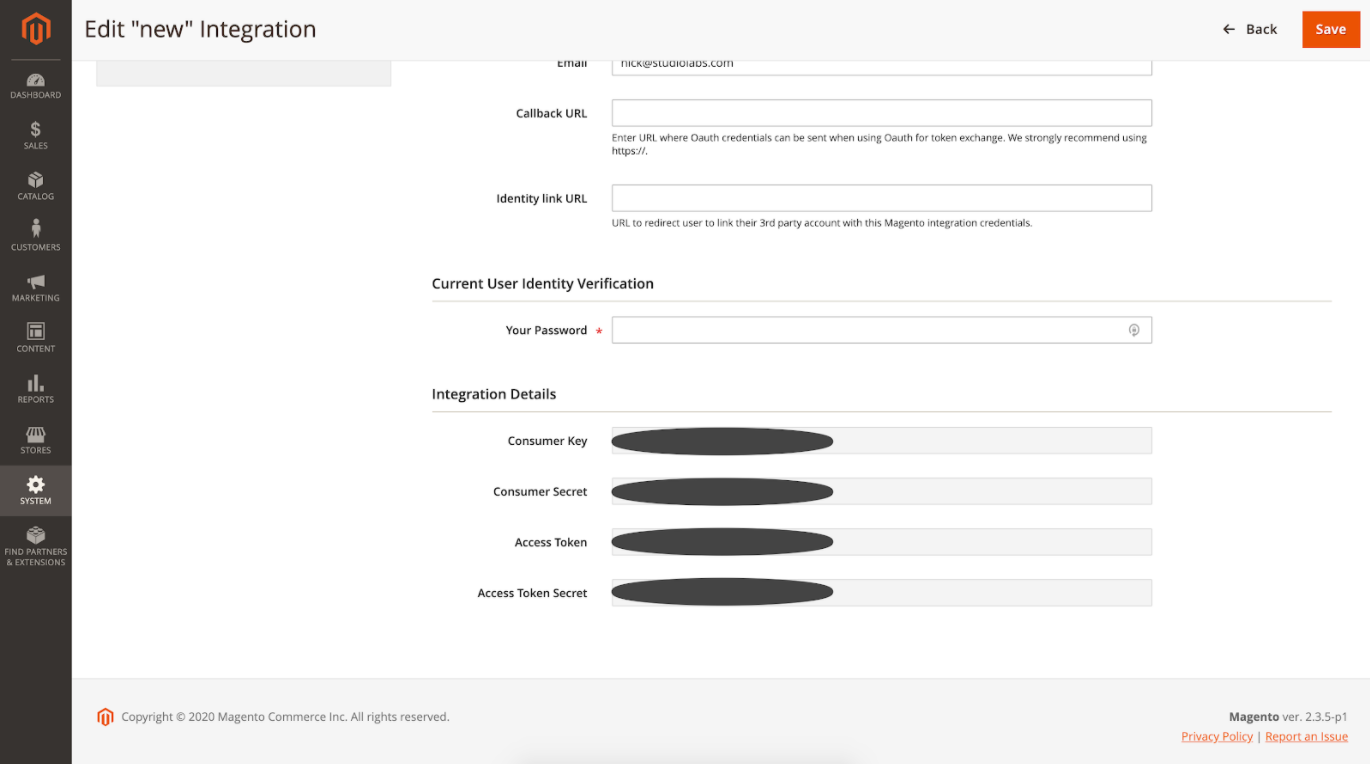Focus the Callback URL field
The width and height of the screenshot is (1370, 764).
point(882,113)
